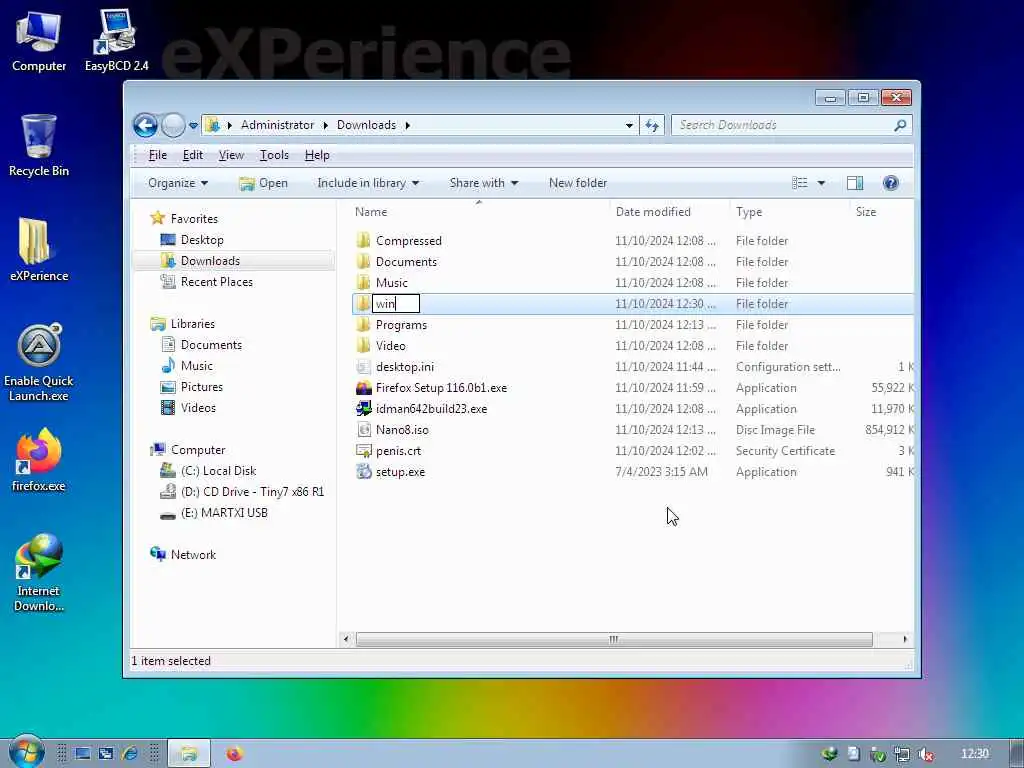The width and height of the screenshot is (1024, 768).
Task: Open the recent pages dropdown arrow
Action: (193, 125)
